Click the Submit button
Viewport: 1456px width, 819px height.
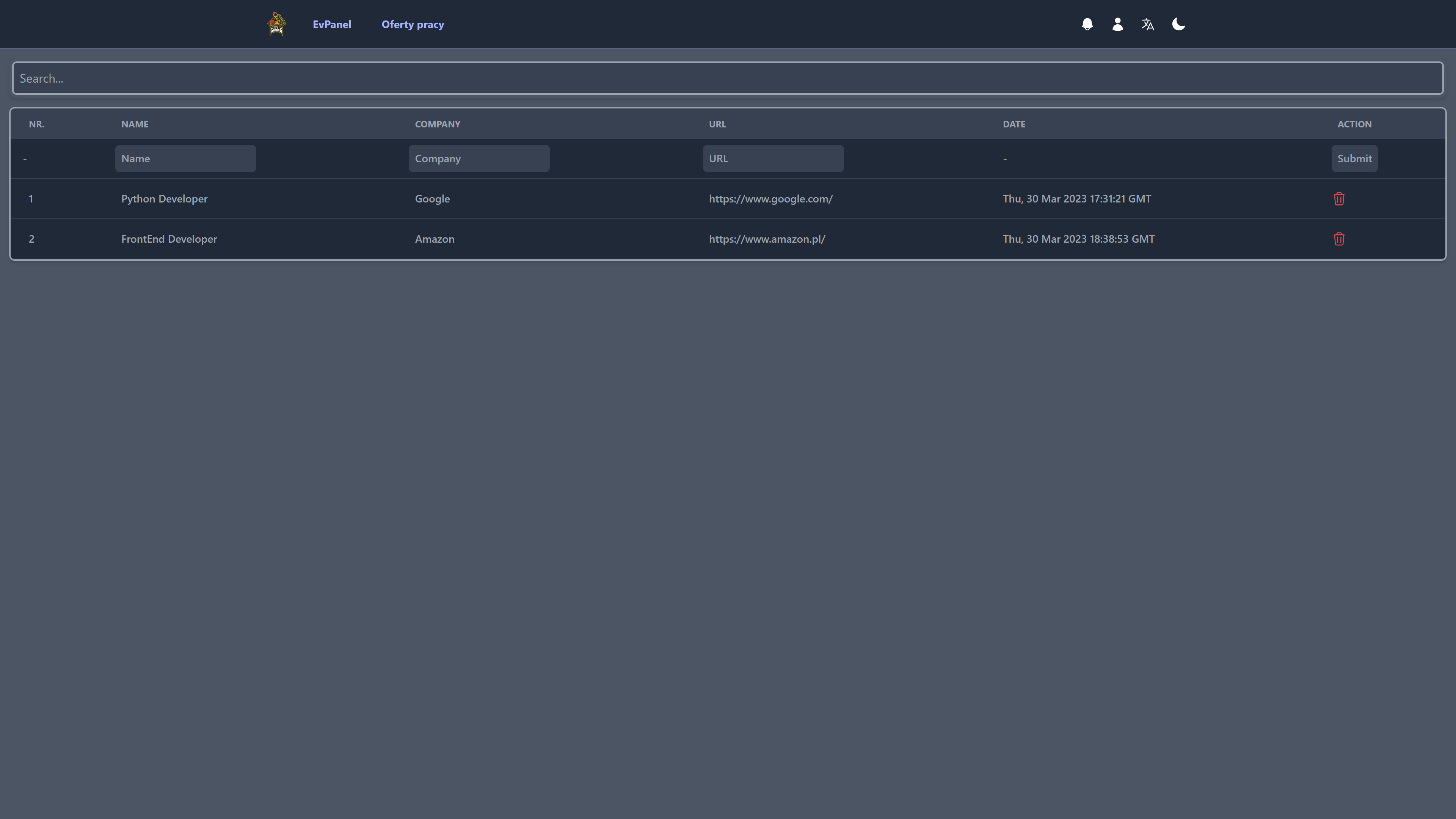pyautogui.click(x=1354, y=159)
